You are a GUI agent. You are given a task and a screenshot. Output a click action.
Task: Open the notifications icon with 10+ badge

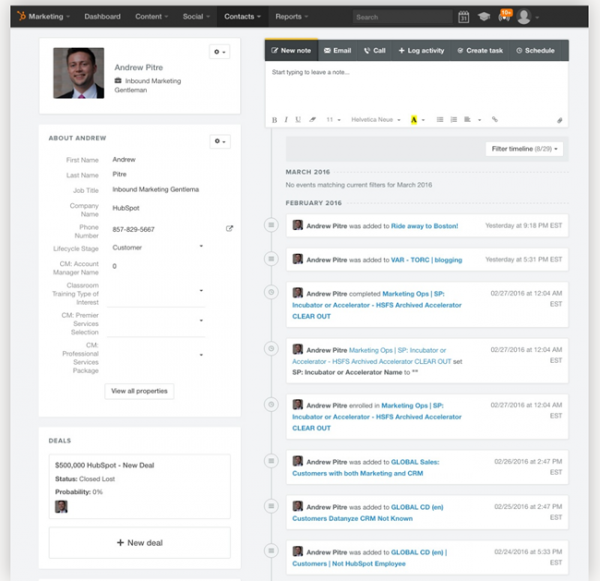(504, 16)
